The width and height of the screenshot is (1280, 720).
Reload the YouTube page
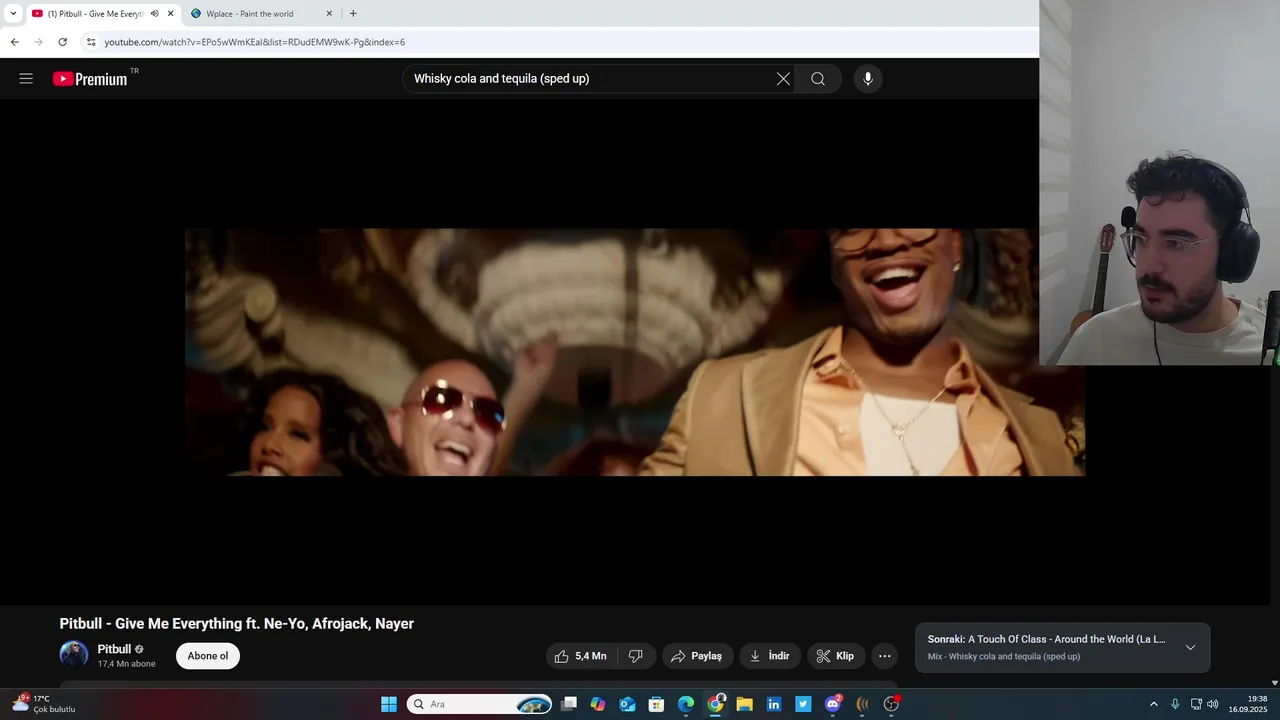point(62,42)
